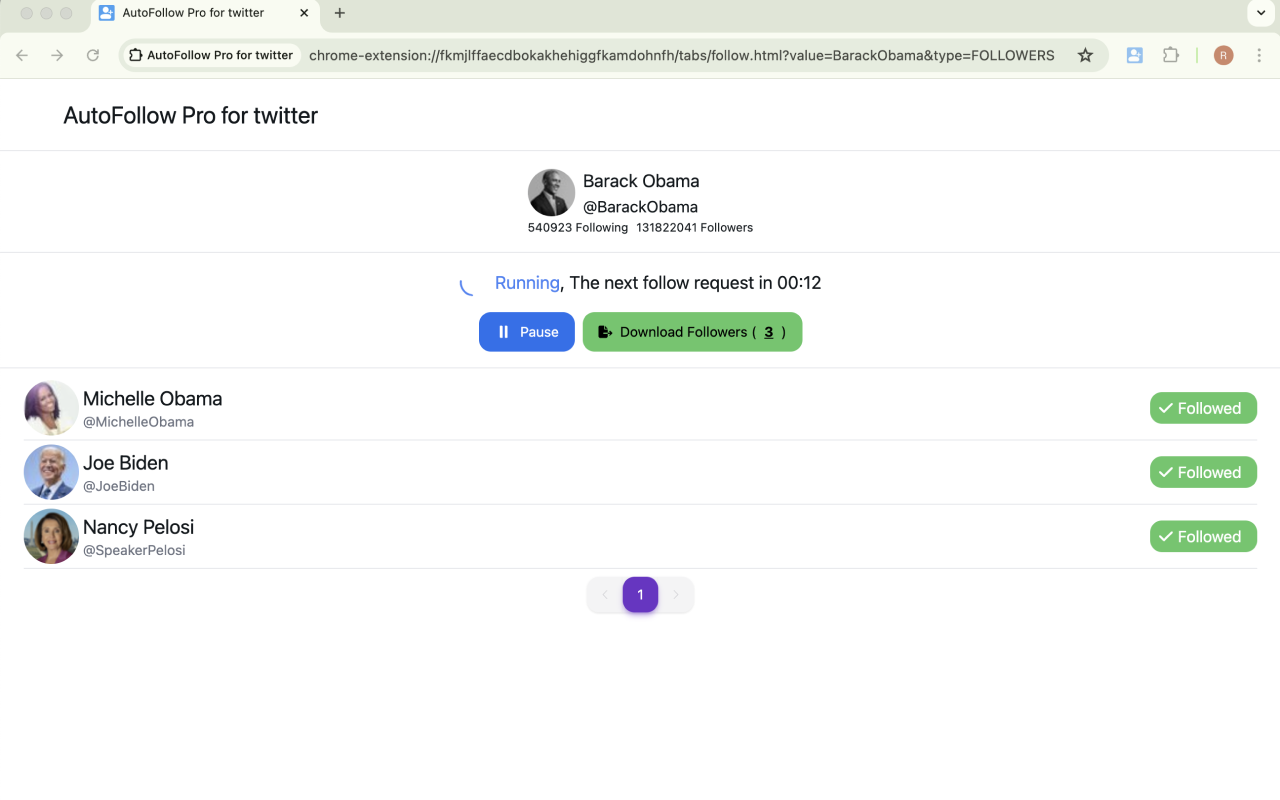Open Nancy Pelosi's avatar
The image size is (1280, 800).
(51, 536)
